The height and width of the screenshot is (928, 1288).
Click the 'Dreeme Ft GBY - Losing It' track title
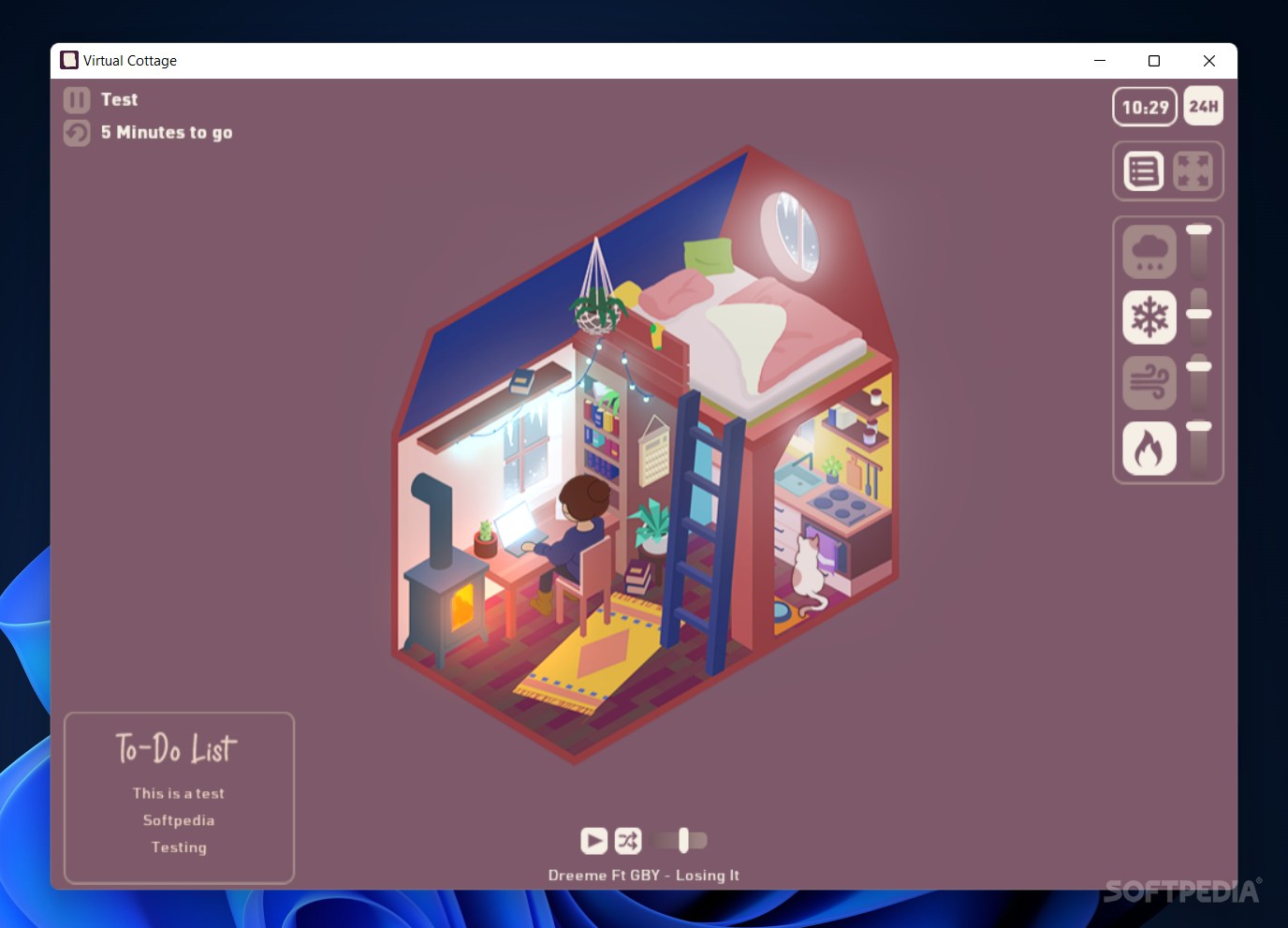point(644,875)
